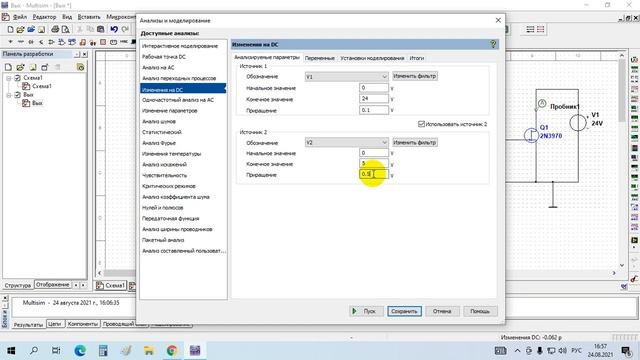Image resolution: width=640 pixels, height=360 pixels.
Task: Click the Print icon in main toolbar
Action: 55,29
